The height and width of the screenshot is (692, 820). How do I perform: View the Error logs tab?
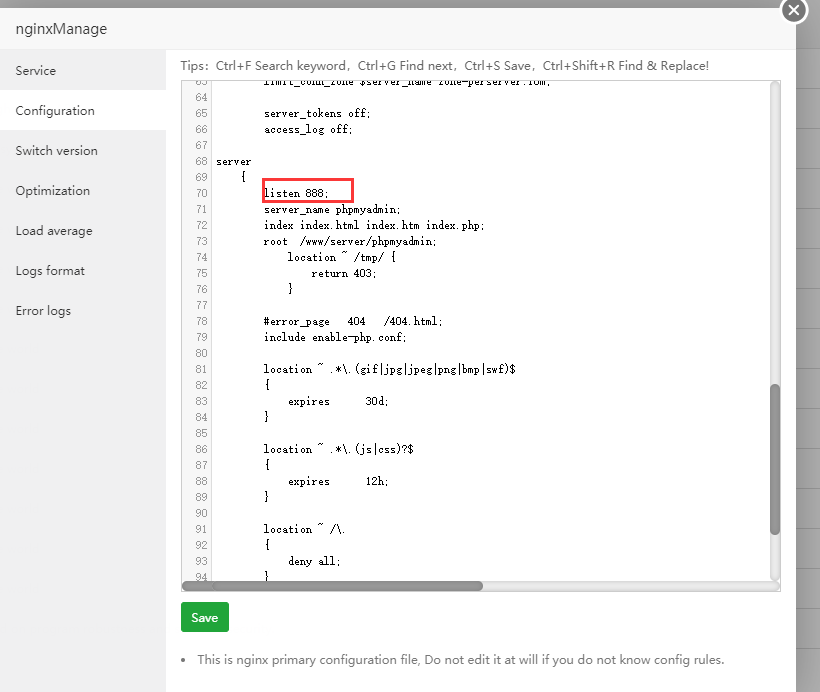point(43,311)
